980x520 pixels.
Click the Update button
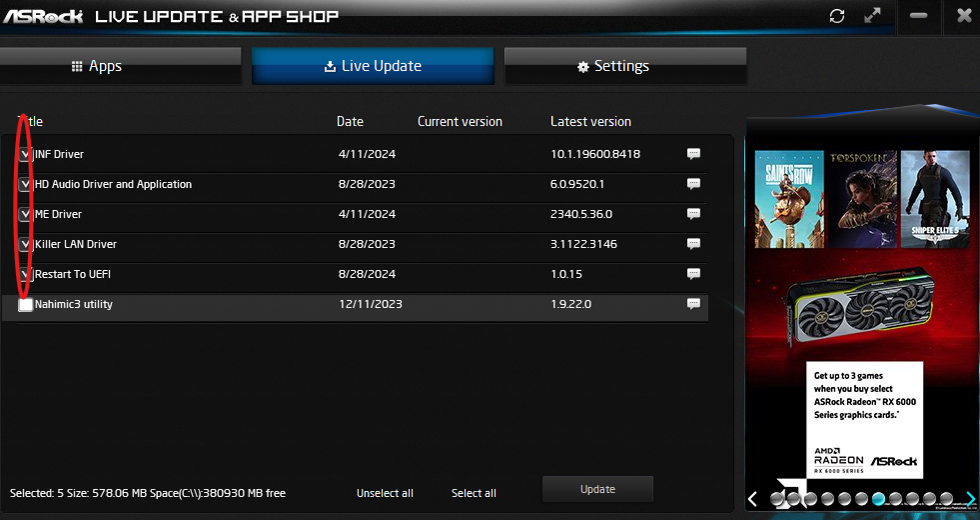click(598, 489)
